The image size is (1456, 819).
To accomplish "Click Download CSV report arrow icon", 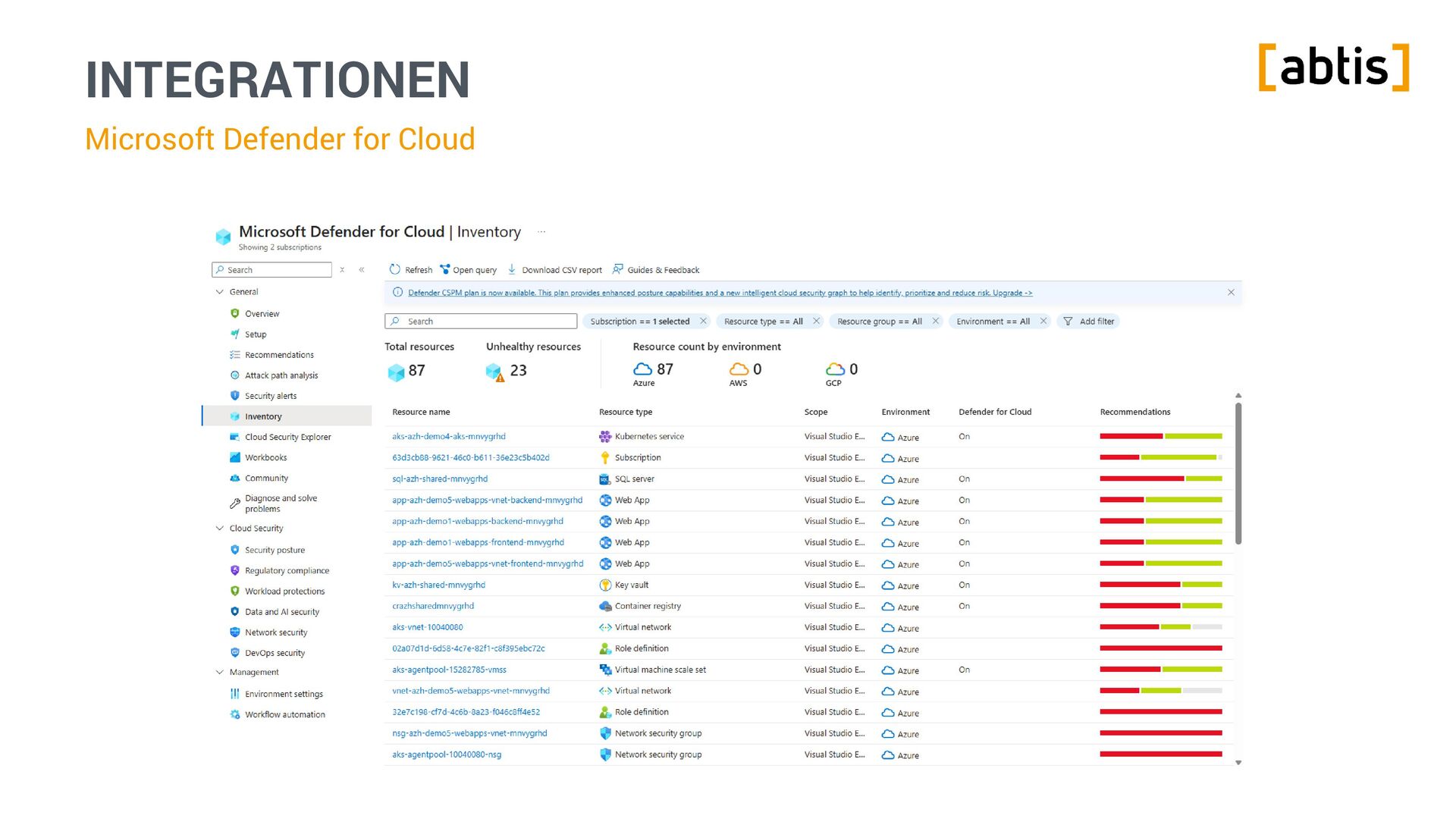I will pos(512,269).
